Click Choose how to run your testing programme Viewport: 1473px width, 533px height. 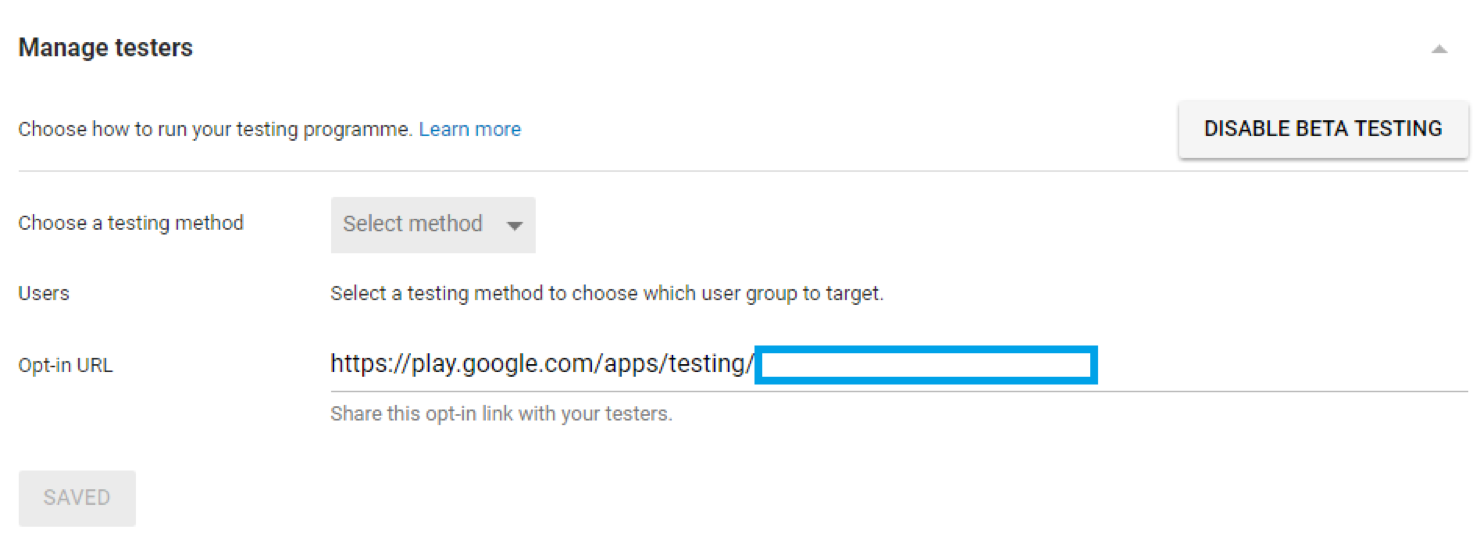215,129
